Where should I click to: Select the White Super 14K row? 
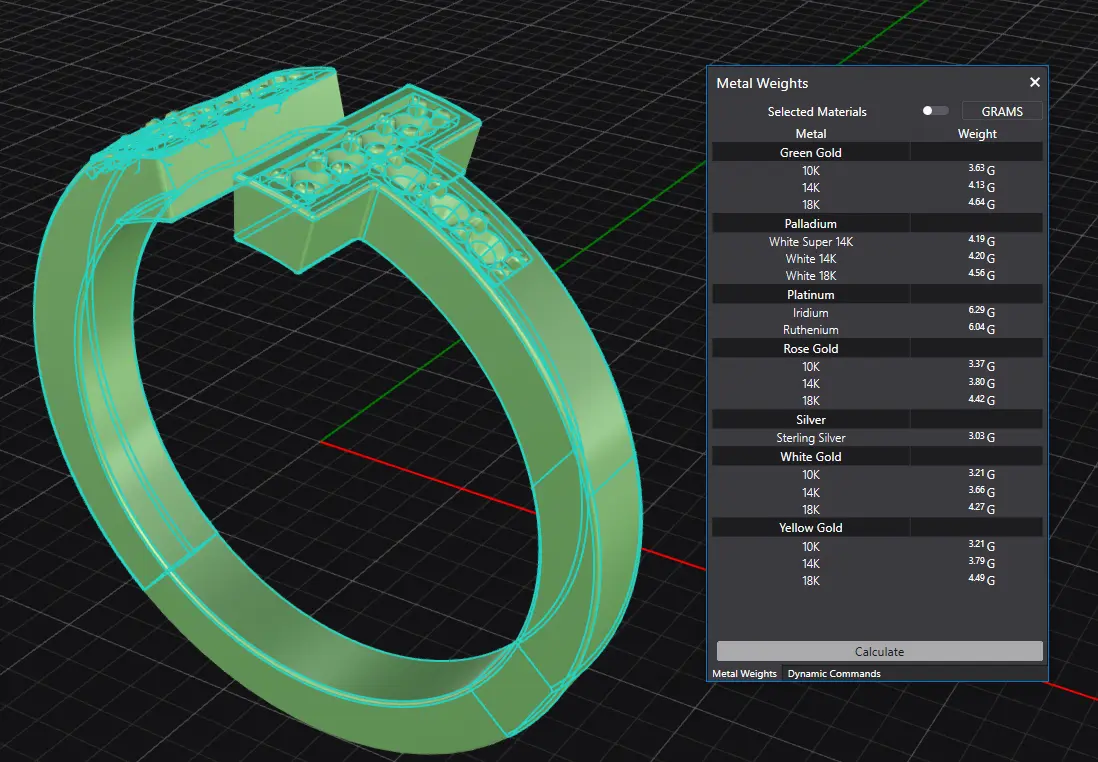point(810,242)
